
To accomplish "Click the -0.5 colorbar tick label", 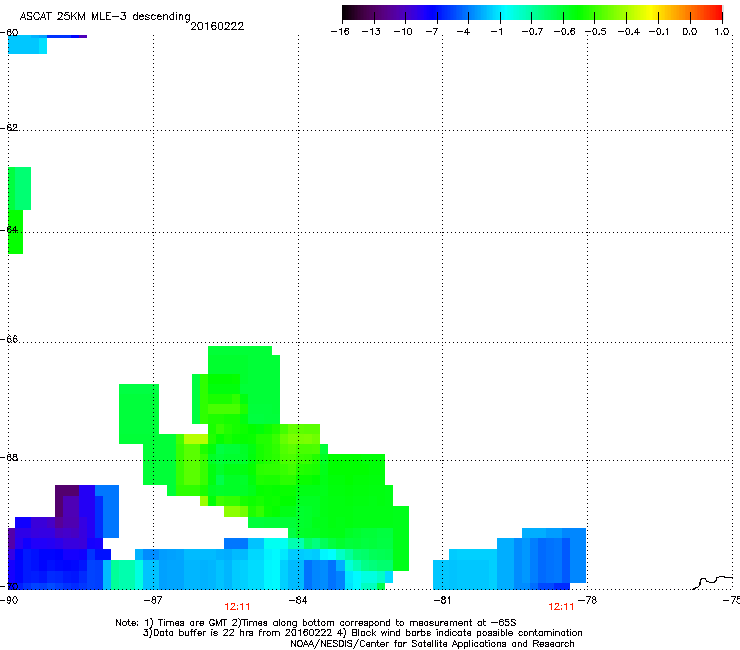I will click(x=596, y=32).
